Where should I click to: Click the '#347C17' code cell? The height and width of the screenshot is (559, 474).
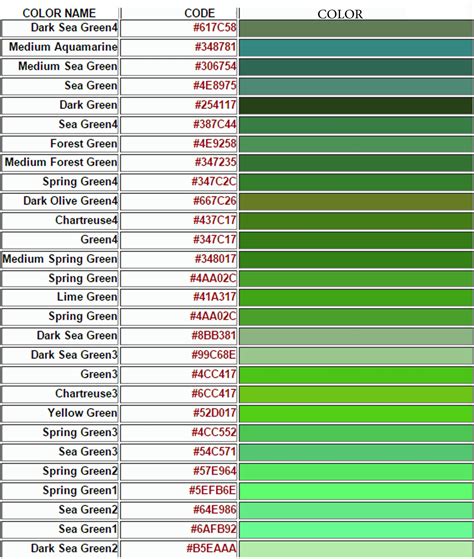click(179, 240)
